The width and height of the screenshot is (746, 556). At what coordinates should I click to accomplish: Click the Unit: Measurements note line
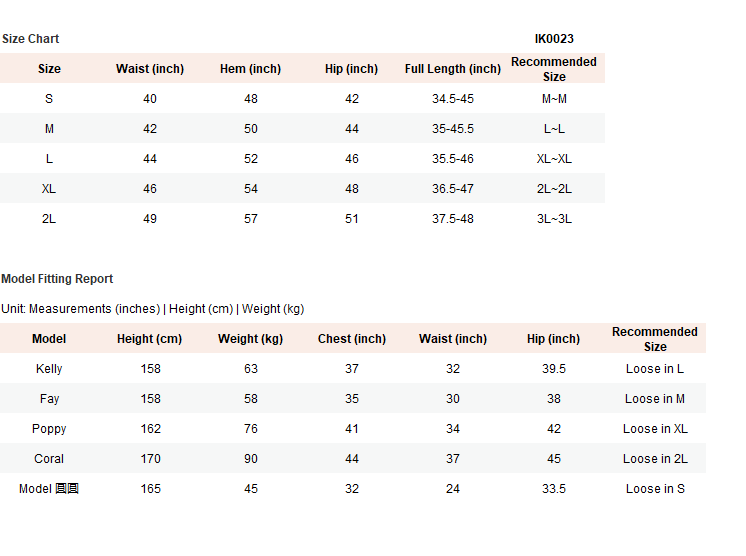tap(152, 309)
